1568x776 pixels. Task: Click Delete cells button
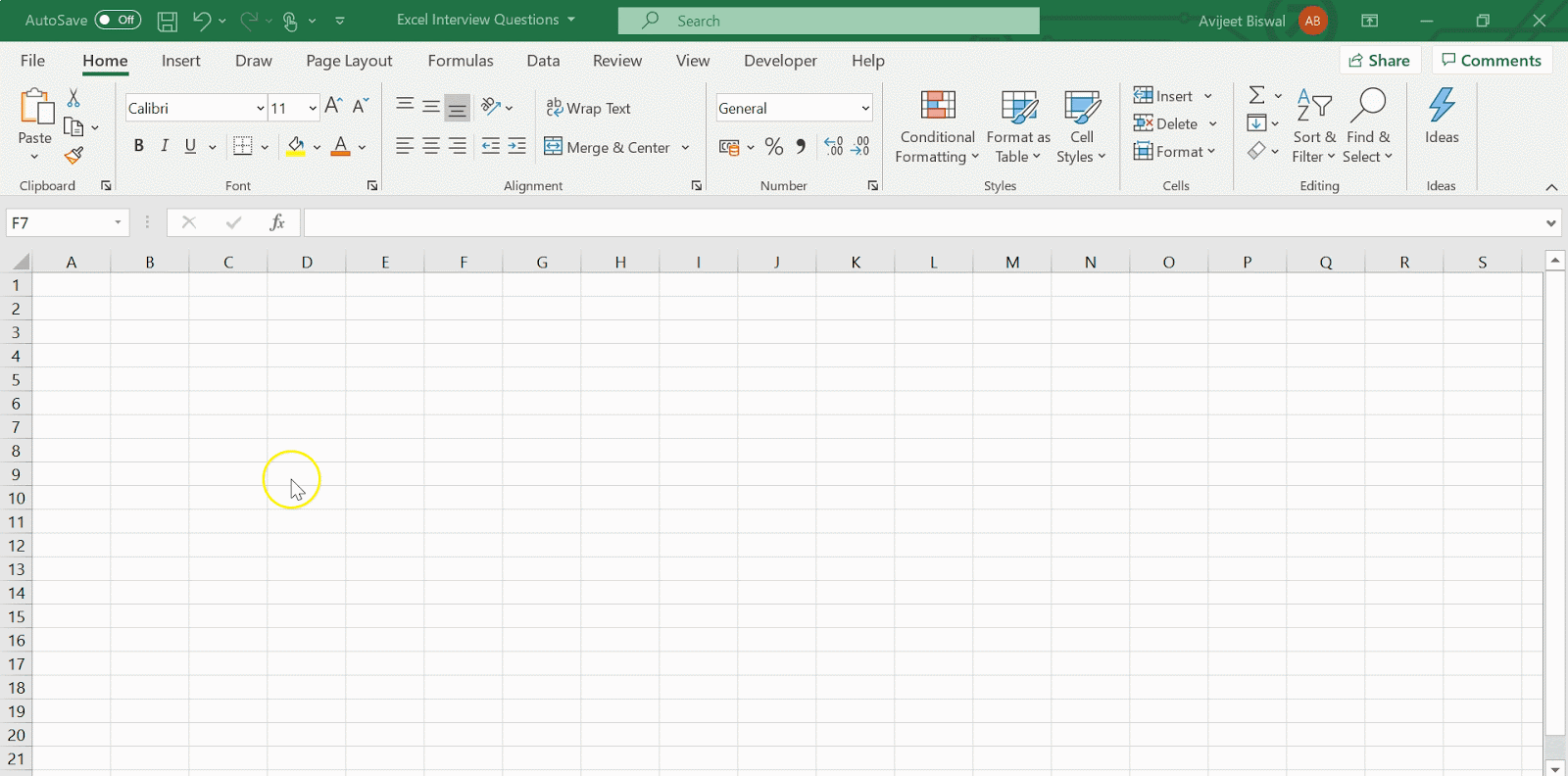click(1166, 123)
